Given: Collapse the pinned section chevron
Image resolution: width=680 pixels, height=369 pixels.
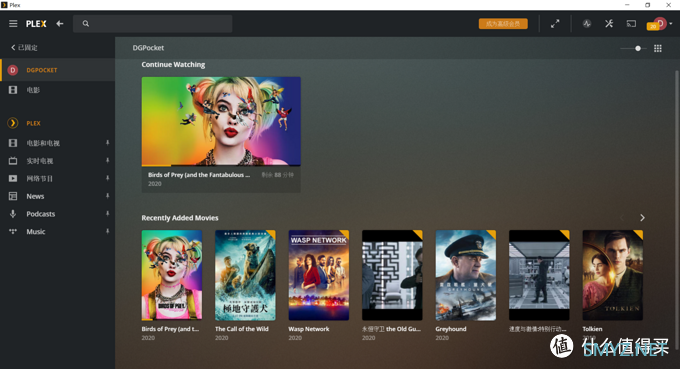Looking at the screenshot, I should pos(13,48).
